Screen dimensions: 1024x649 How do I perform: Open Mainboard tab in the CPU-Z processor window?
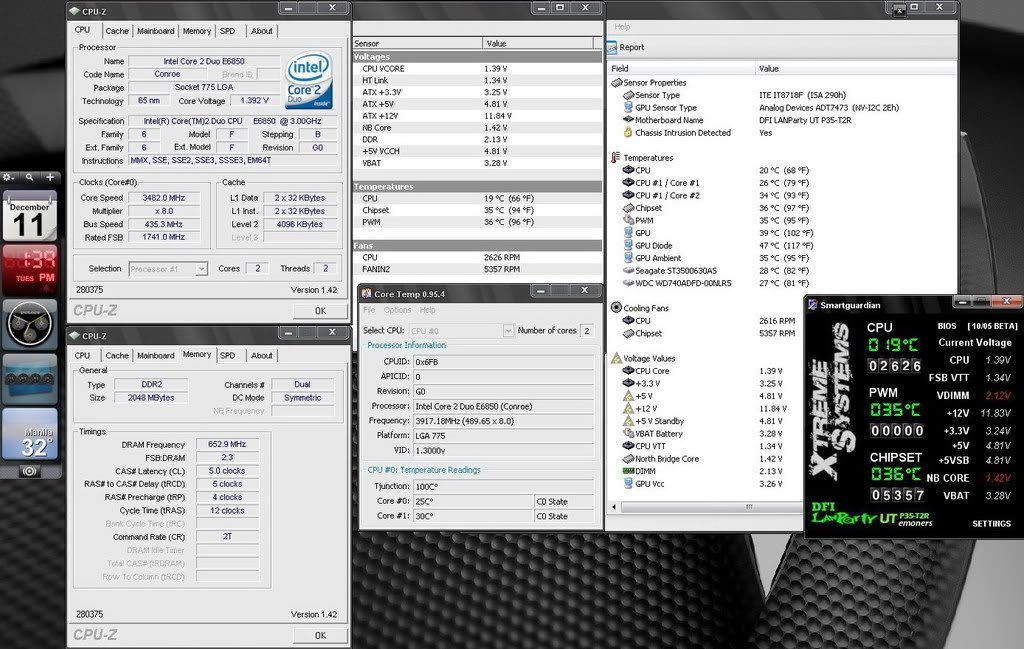(x=155, y=31)
